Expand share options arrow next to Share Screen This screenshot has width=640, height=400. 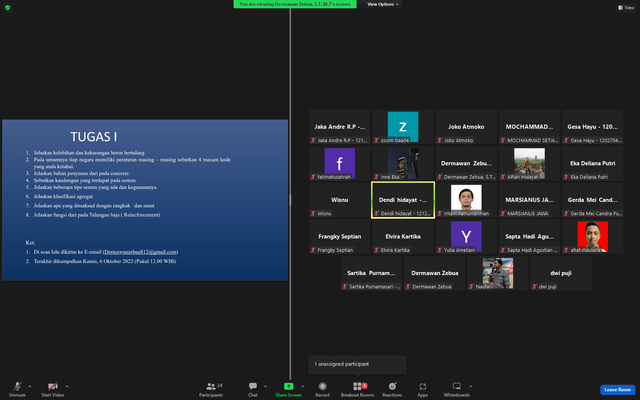302,386
